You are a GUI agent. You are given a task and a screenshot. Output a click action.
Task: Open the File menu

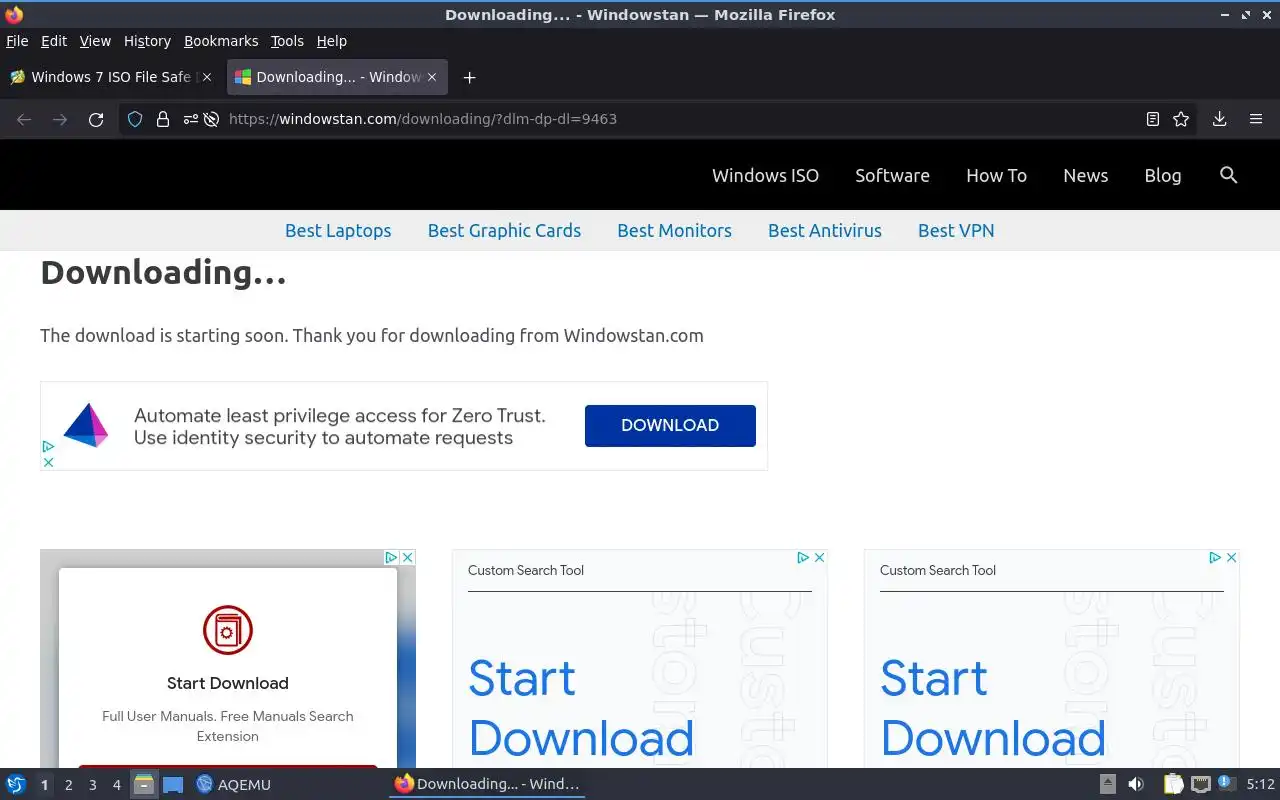(x=17, y=41)
